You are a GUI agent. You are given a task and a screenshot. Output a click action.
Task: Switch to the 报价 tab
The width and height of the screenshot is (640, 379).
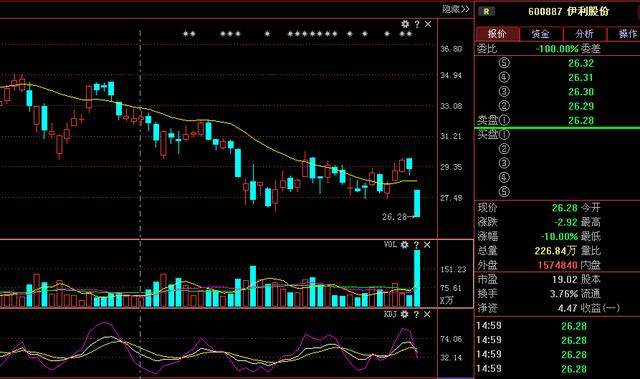click(x=497, y=34)
